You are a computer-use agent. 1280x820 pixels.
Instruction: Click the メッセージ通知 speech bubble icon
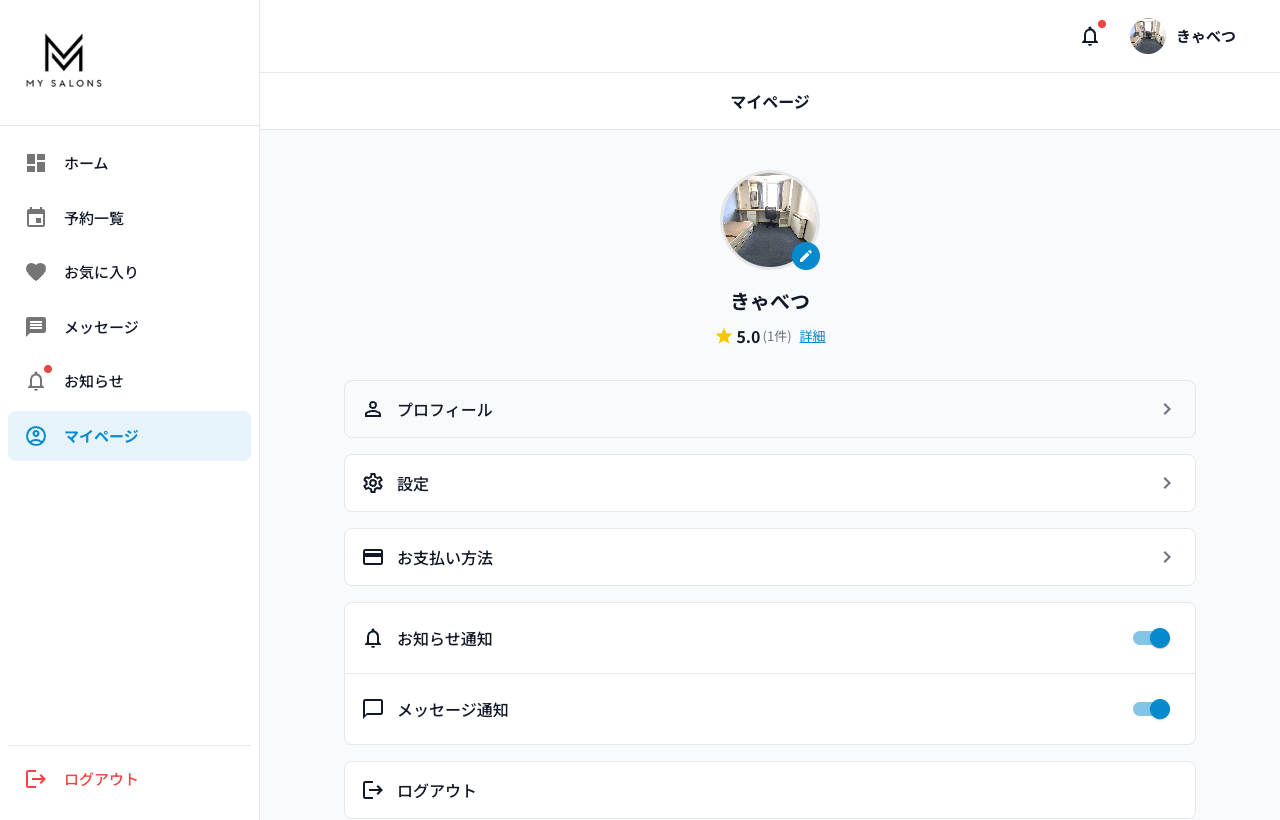373,709
